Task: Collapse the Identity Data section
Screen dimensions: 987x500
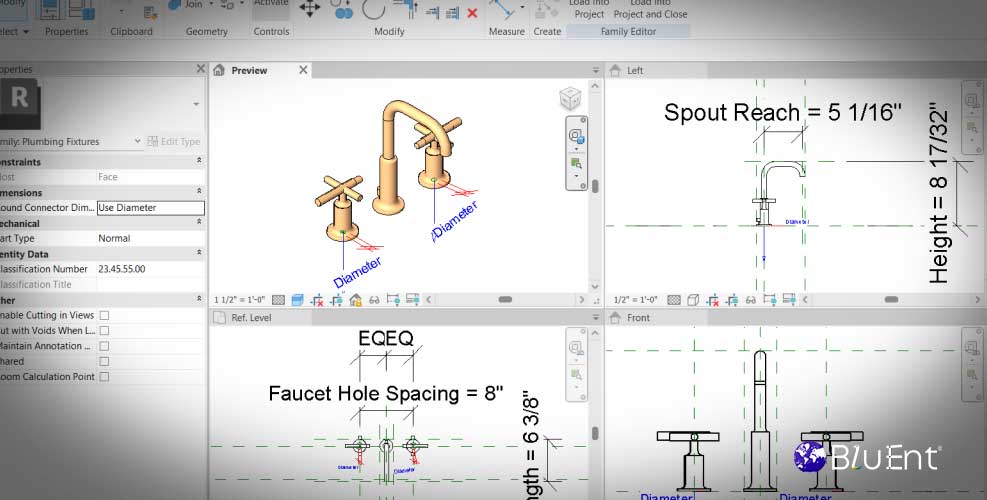Action: point(199,253)
